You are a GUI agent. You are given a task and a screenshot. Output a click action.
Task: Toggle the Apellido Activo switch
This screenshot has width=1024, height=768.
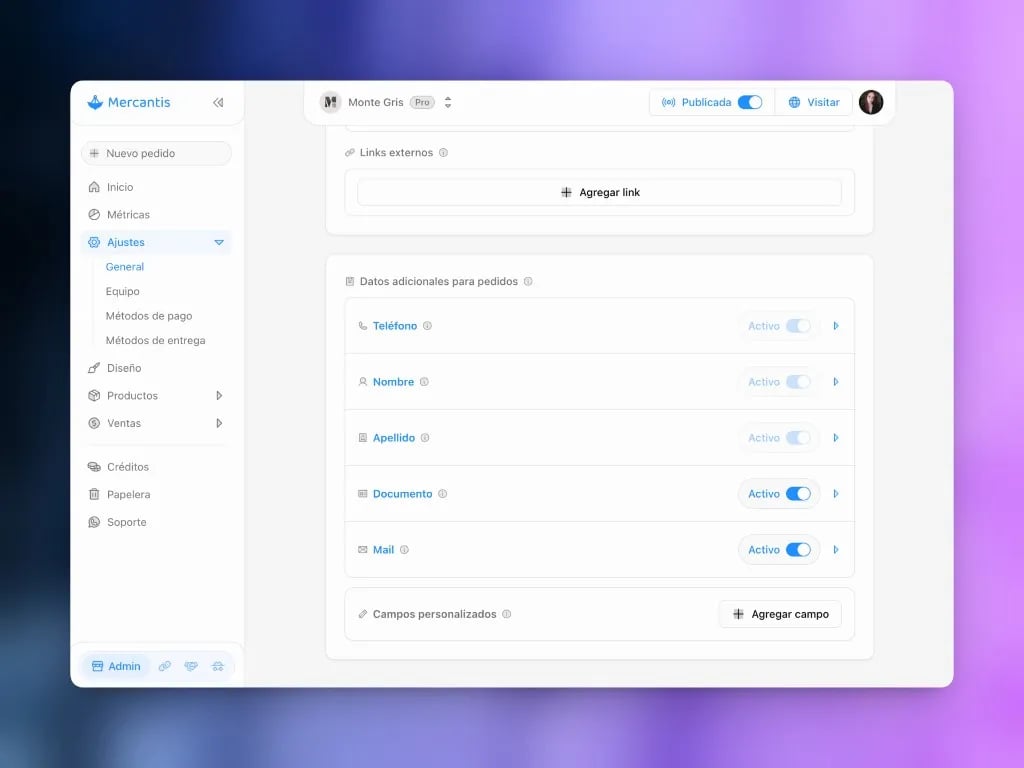tap(798, 438)
